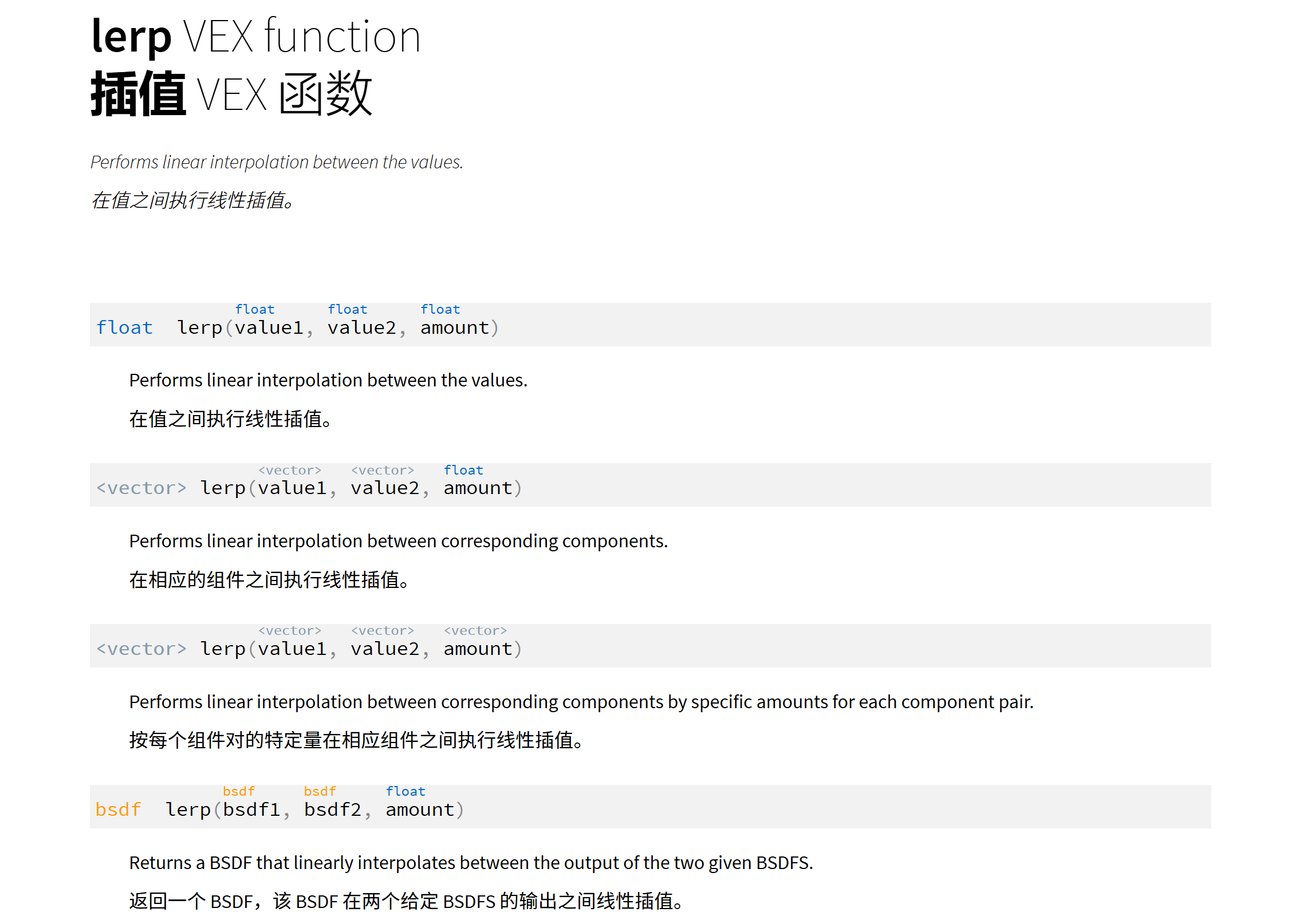Click bsdf type label above bsdf1
1307x924 pixels.
pos(239,791)
